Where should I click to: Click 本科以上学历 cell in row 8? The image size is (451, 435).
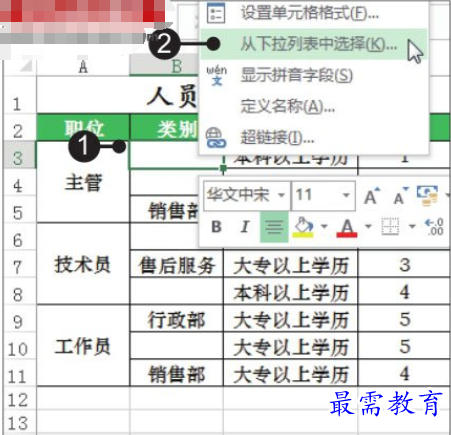[290, 291]
